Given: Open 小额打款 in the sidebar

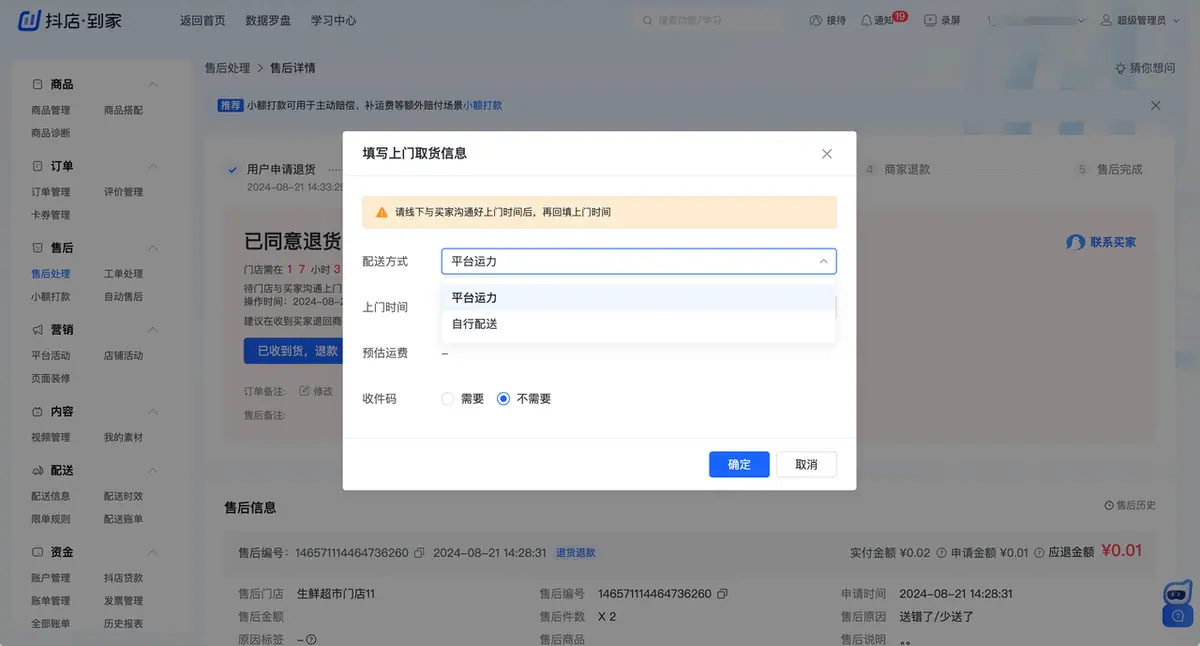Looking at the screenshot, I should coord(51,296).
